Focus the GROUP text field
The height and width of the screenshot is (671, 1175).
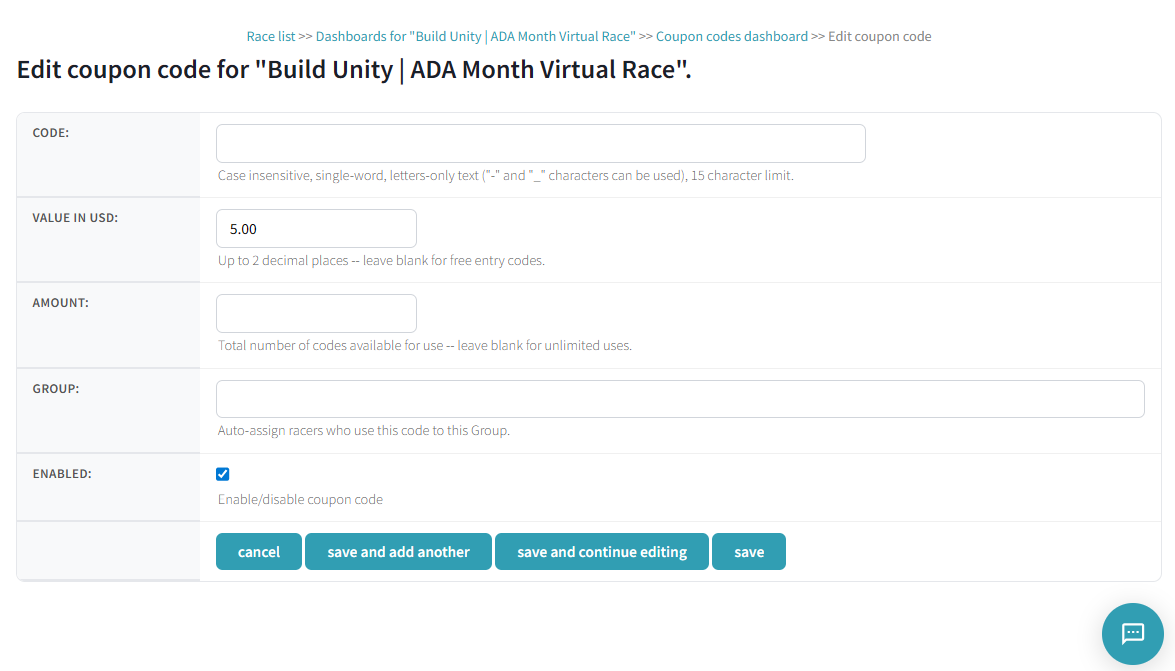(680, 398)
